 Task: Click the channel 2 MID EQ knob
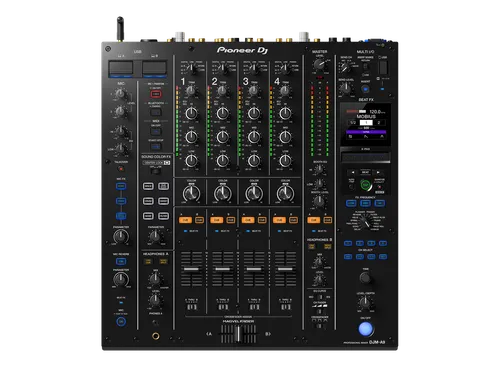(x=223, y=137)
